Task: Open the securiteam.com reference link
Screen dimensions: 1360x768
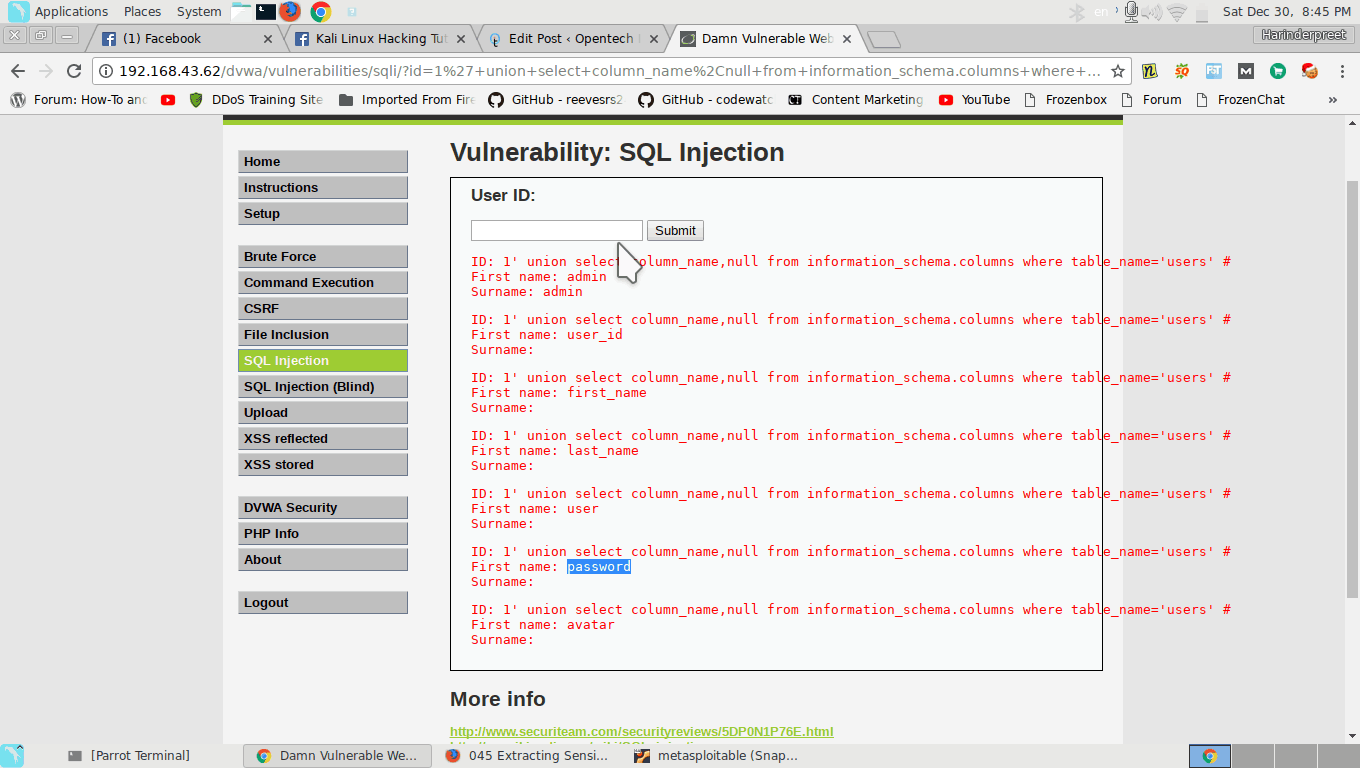Action: click(x=641, y=732)
